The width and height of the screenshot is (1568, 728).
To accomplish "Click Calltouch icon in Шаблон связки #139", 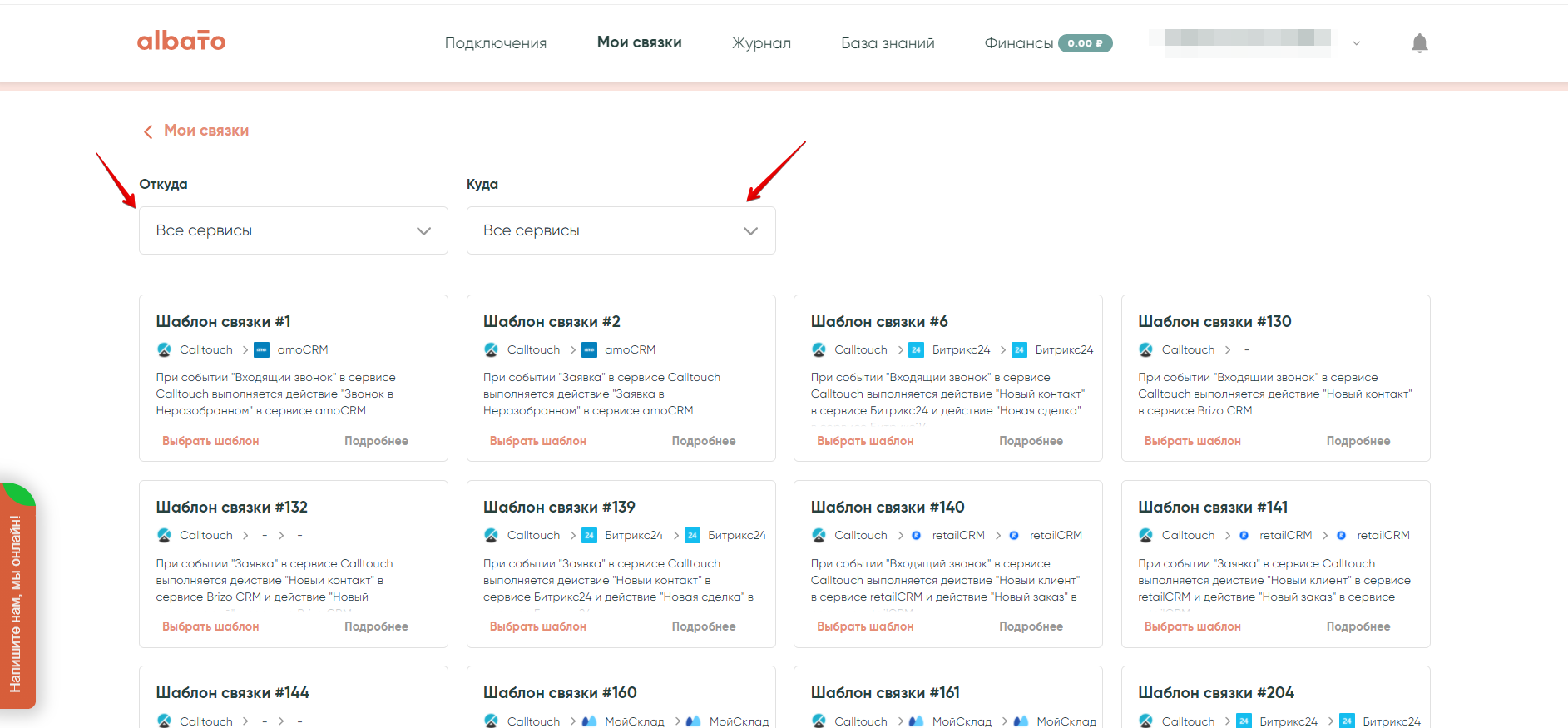I will click(491, 535).
